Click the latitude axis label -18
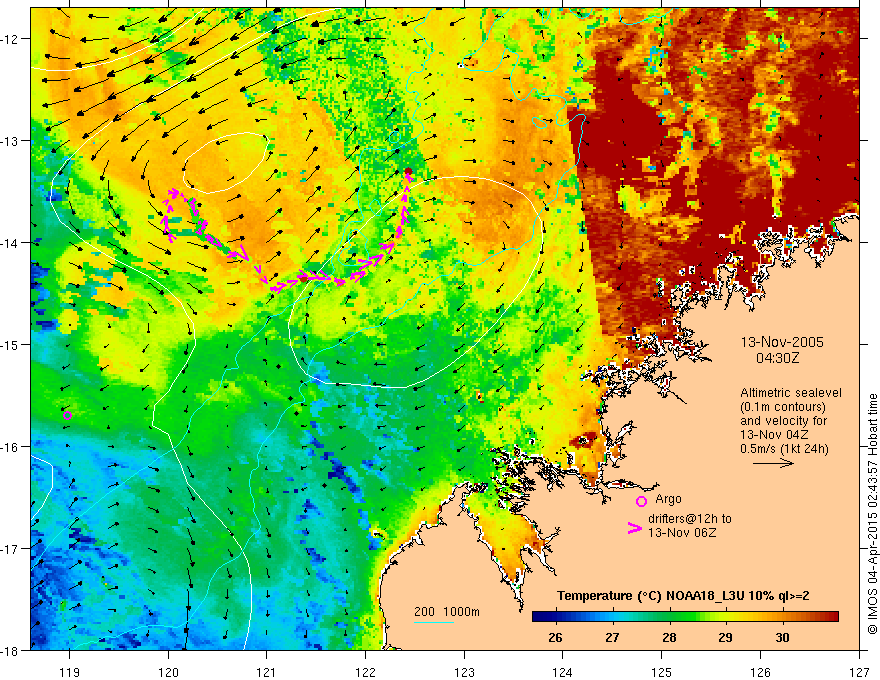 (x=11, y=651)
